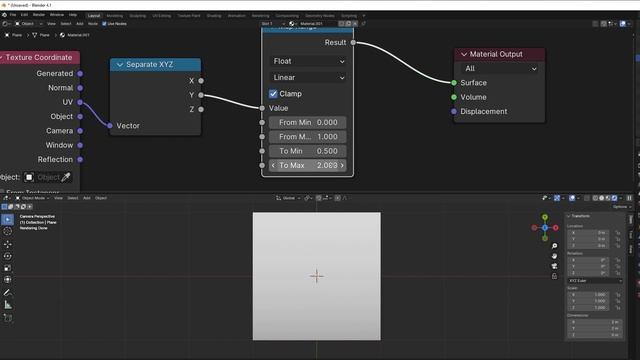Click the Plane object breadcrumb in node editor
The width and height of the screenshot is (640, 360).
click(13, 35)
